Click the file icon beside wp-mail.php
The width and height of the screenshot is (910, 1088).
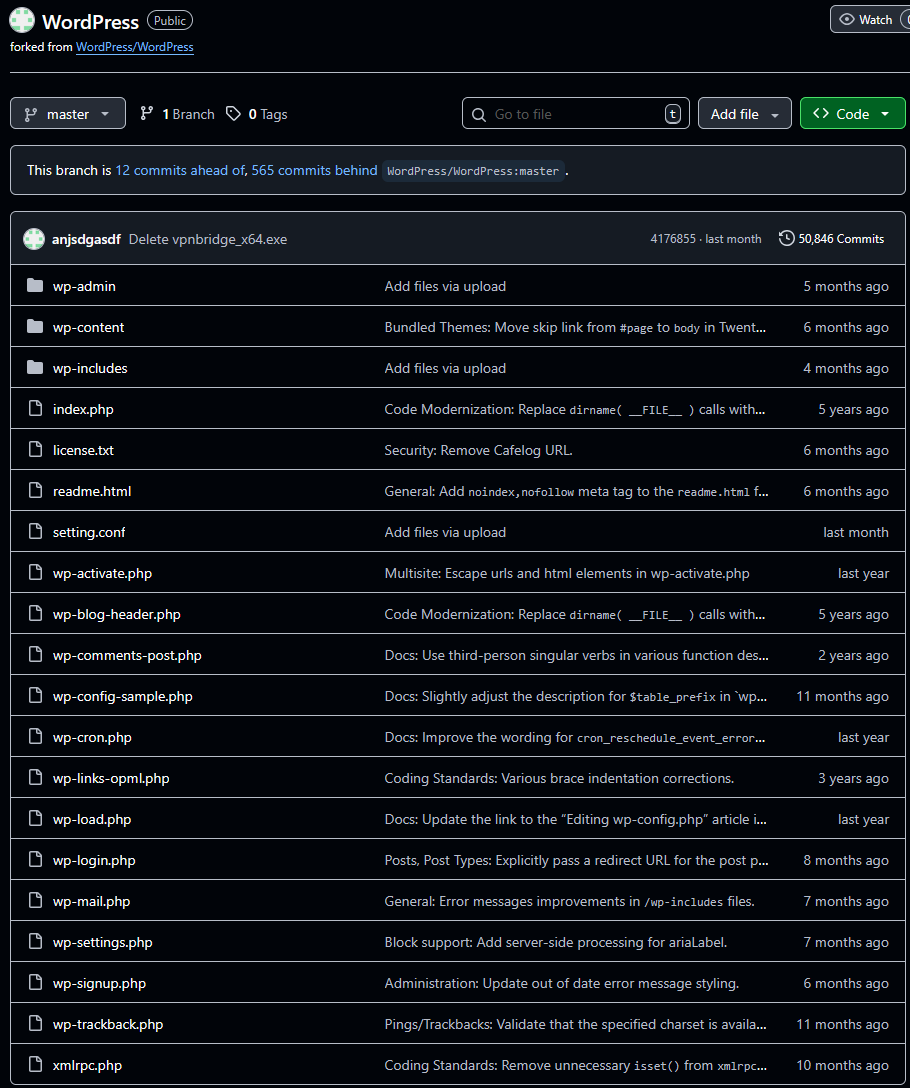tap(35, 900)
